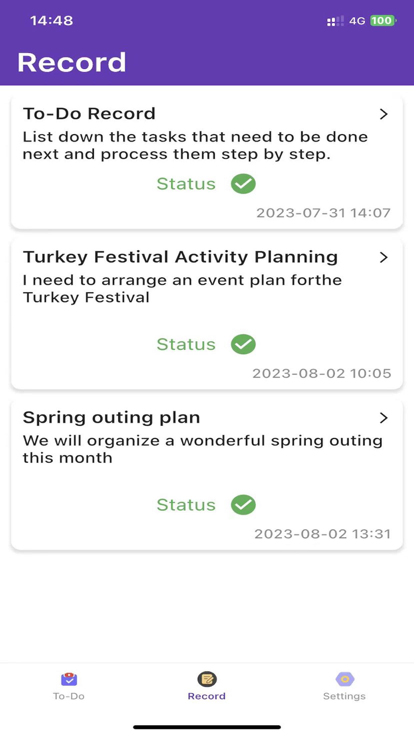Tap the Record notepad icon

[x=207, y=679]
